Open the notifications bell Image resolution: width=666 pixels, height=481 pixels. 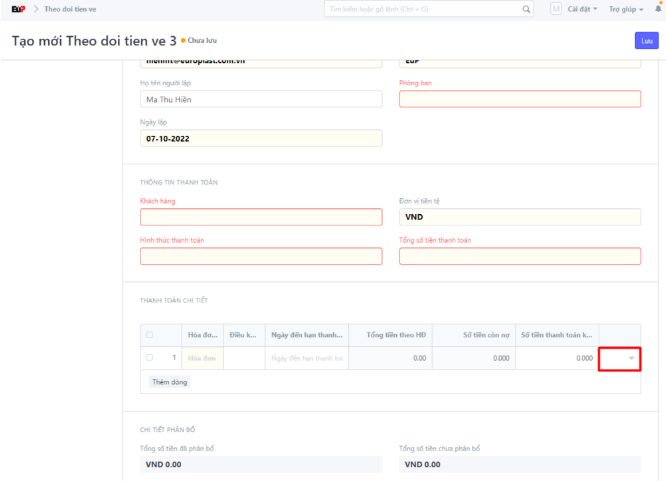point(658,9)
